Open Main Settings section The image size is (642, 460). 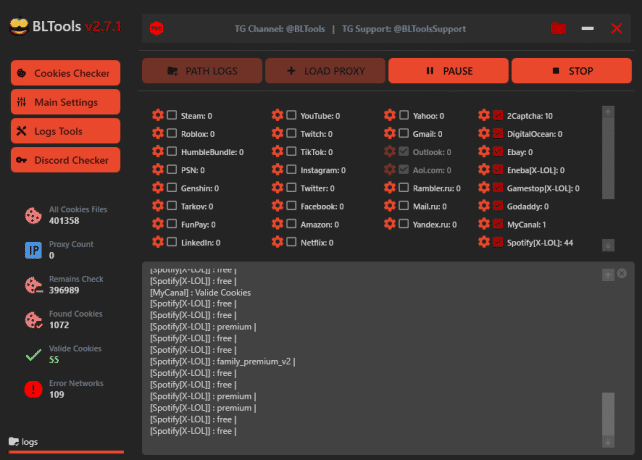pyautogui.click(x=66, y=102)
